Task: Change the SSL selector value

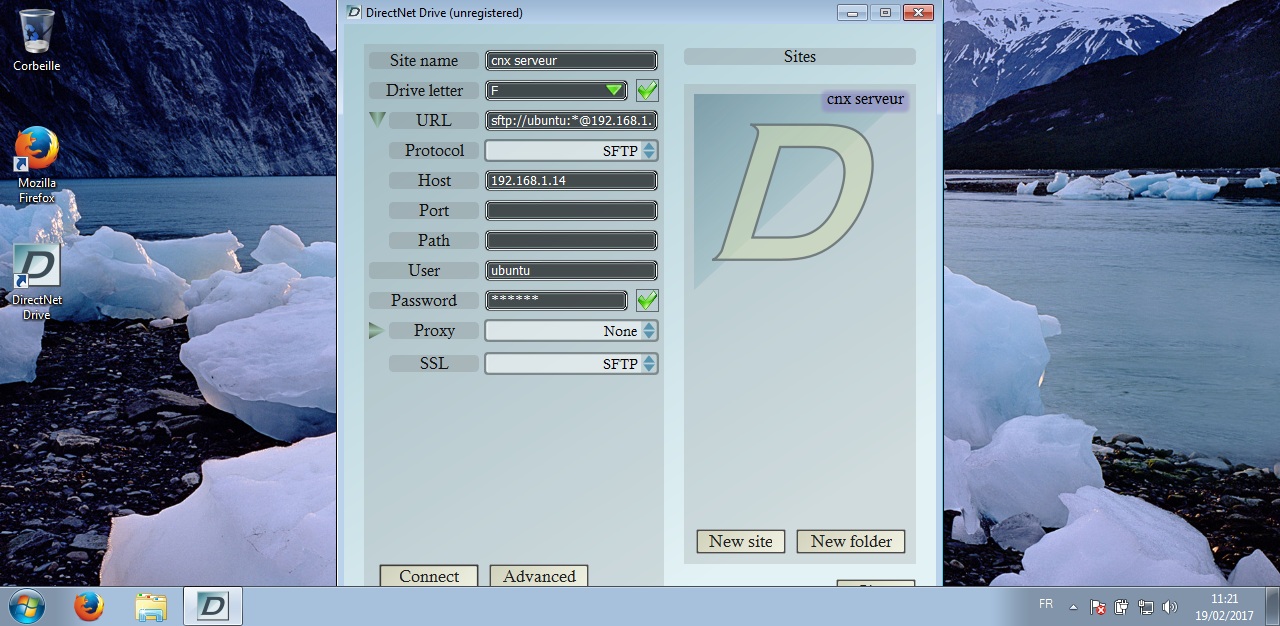Action: pyautogui.click(x=649, y=364)
